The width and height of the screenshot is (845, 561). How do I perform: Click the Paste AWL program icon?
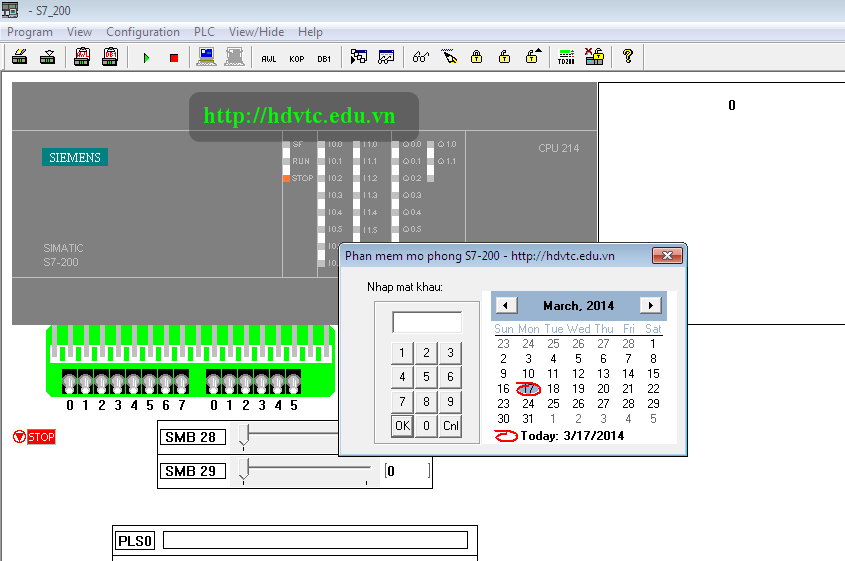pyautogui.click(x=82, y=57)
